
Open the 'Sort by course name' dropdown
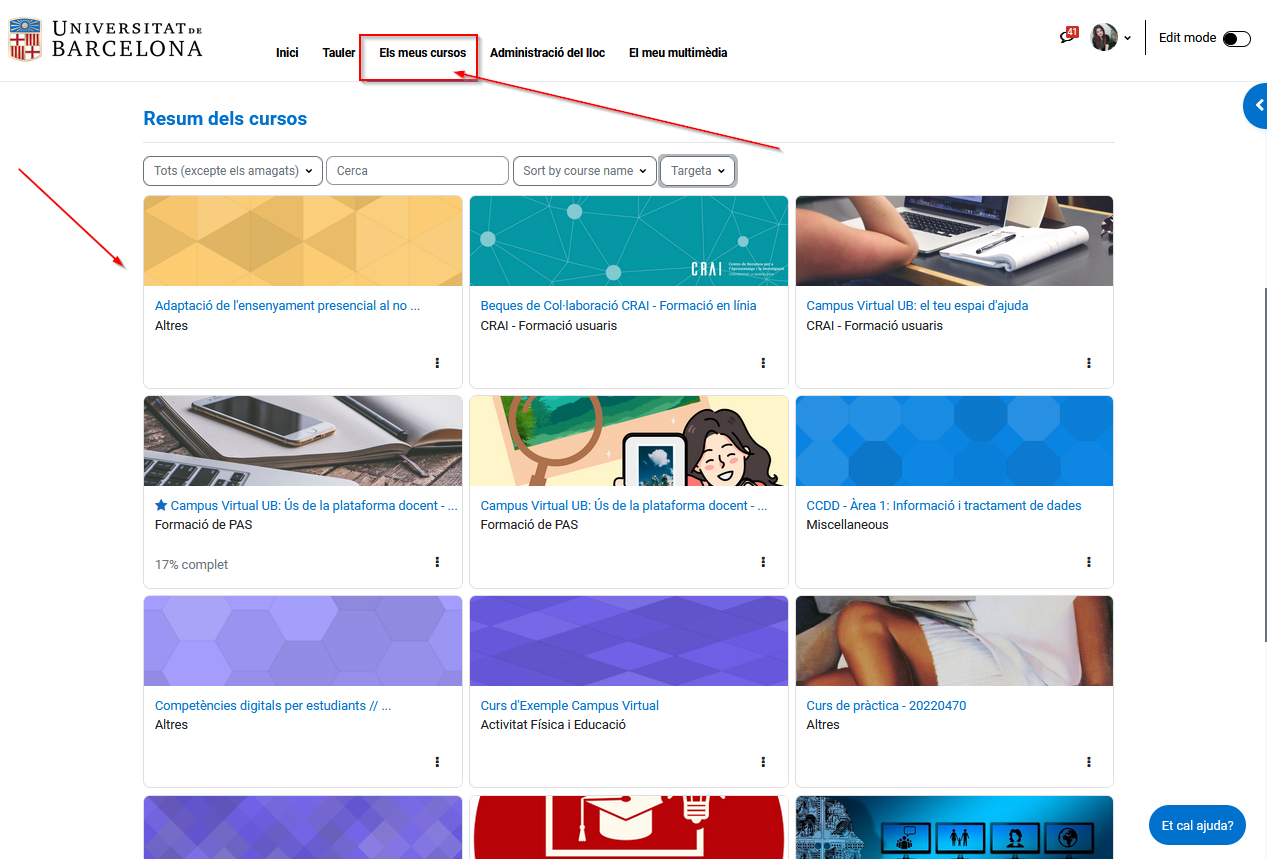coord(584,170)
